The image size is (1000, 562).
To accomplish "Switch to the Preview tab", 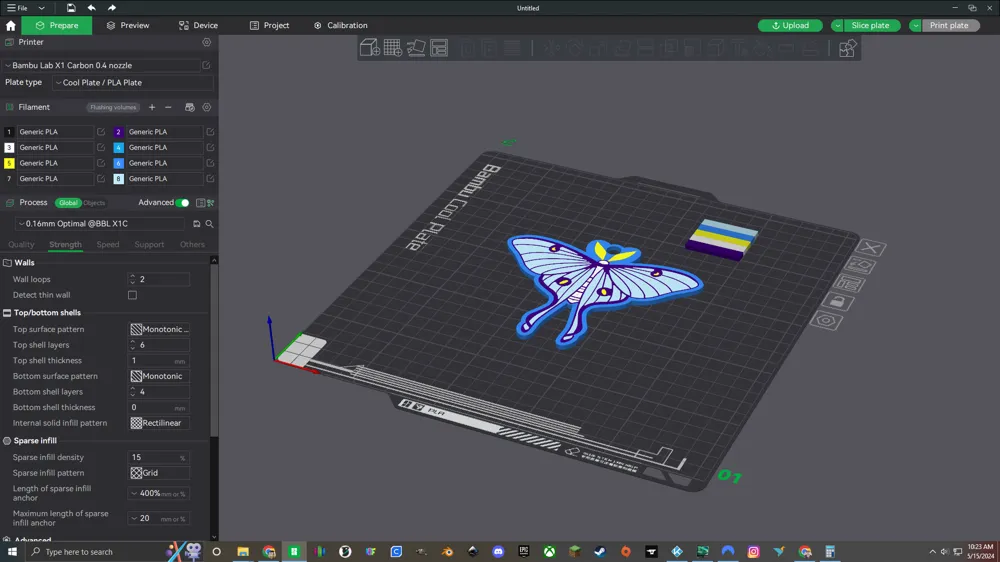I will pos(128,26).
